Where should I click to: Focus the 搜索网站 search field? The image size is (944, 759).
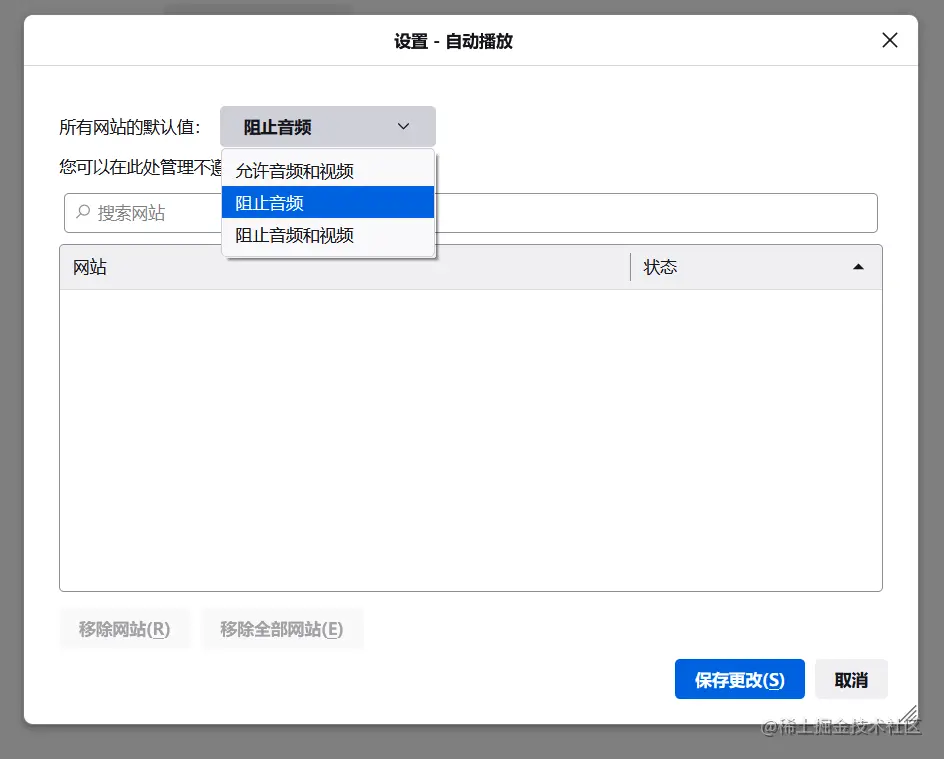(x=470, y=212)
